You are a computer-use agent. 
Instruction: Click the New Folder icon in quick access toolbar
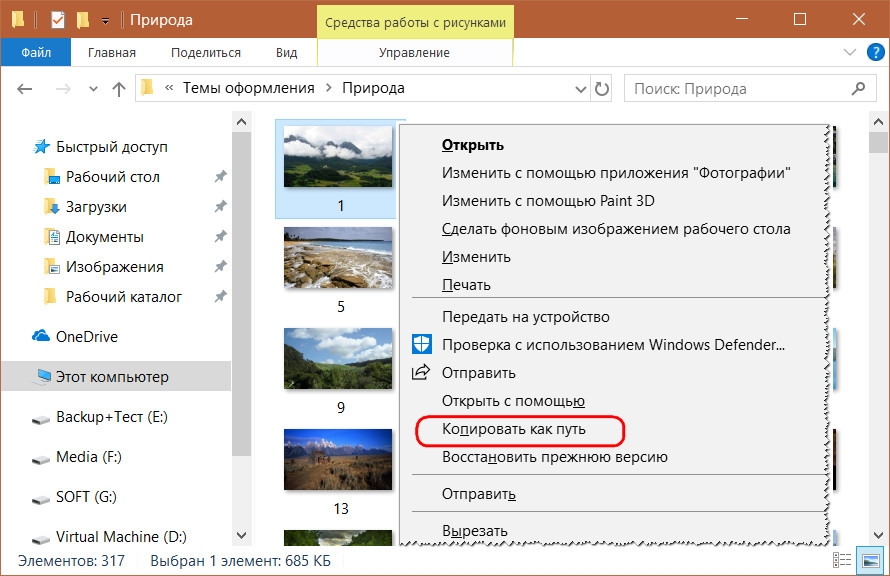(x=83, y=20)
